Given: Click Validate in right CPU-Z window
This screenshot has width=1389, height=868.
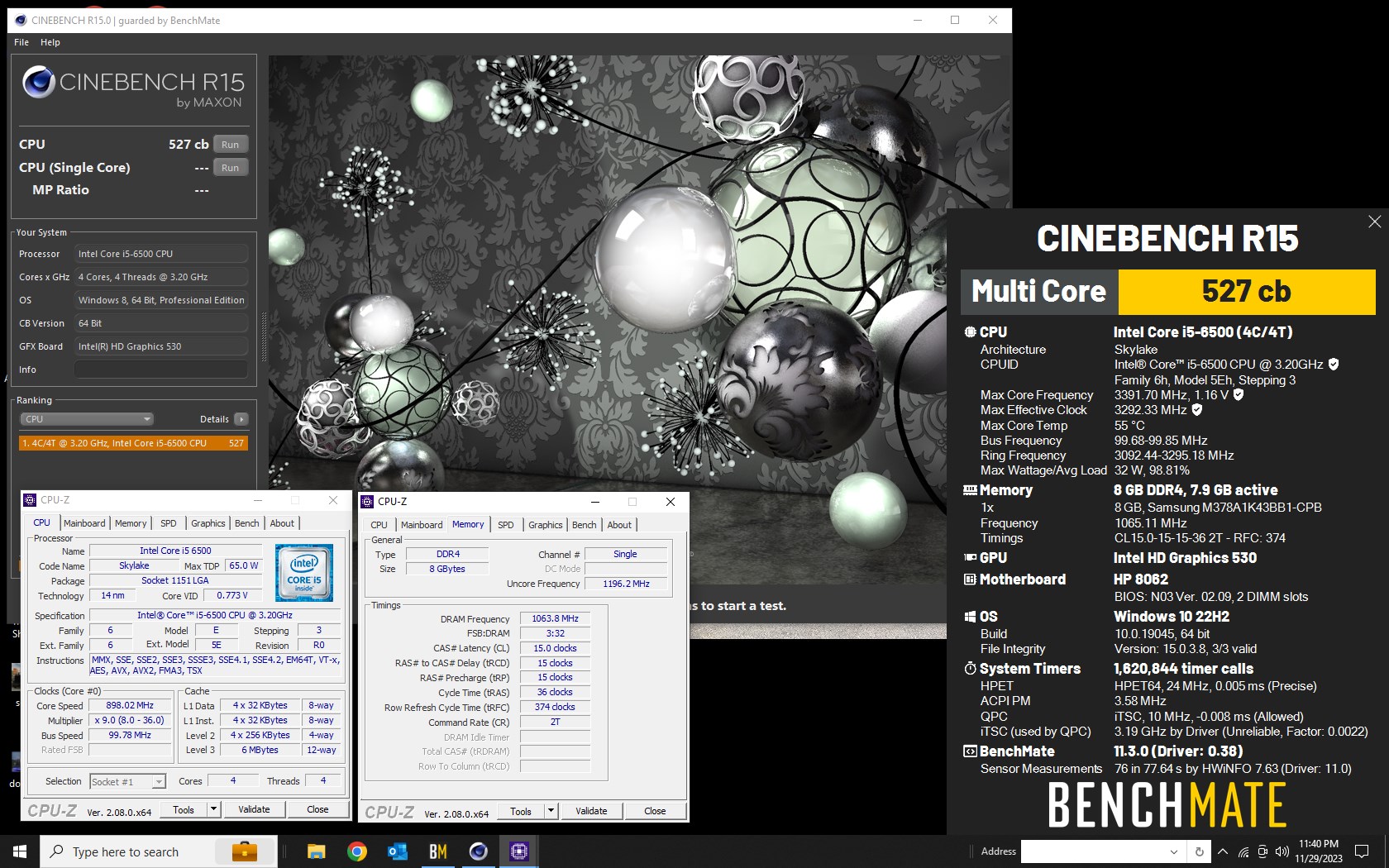Looking at the screenshot, I should coord(591,811).
